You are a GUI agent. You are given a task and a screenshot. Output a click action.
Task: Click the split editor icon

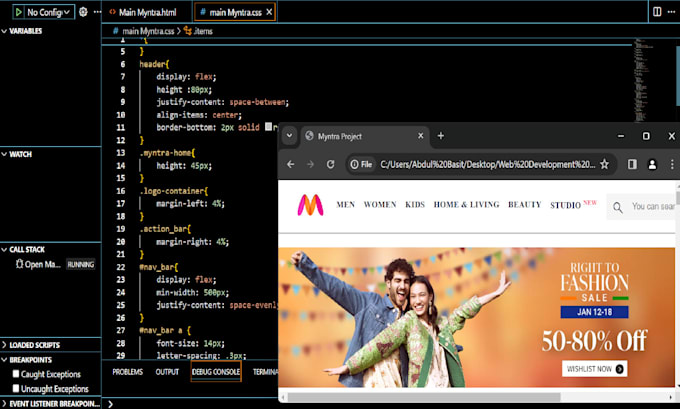click(x=656, y=12)
